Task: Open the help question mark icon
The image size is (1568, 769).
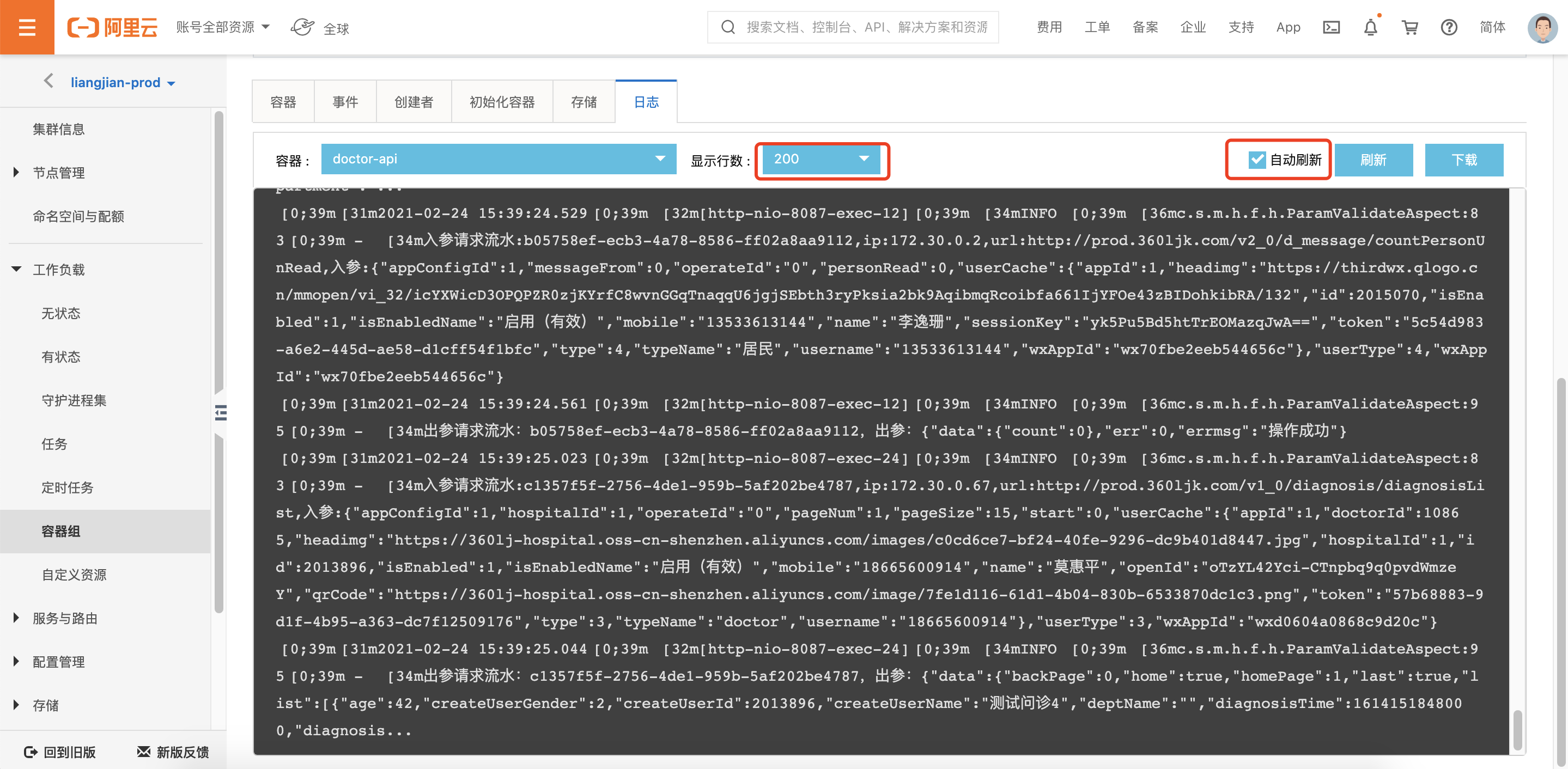Action: (x=1449, y=27)
